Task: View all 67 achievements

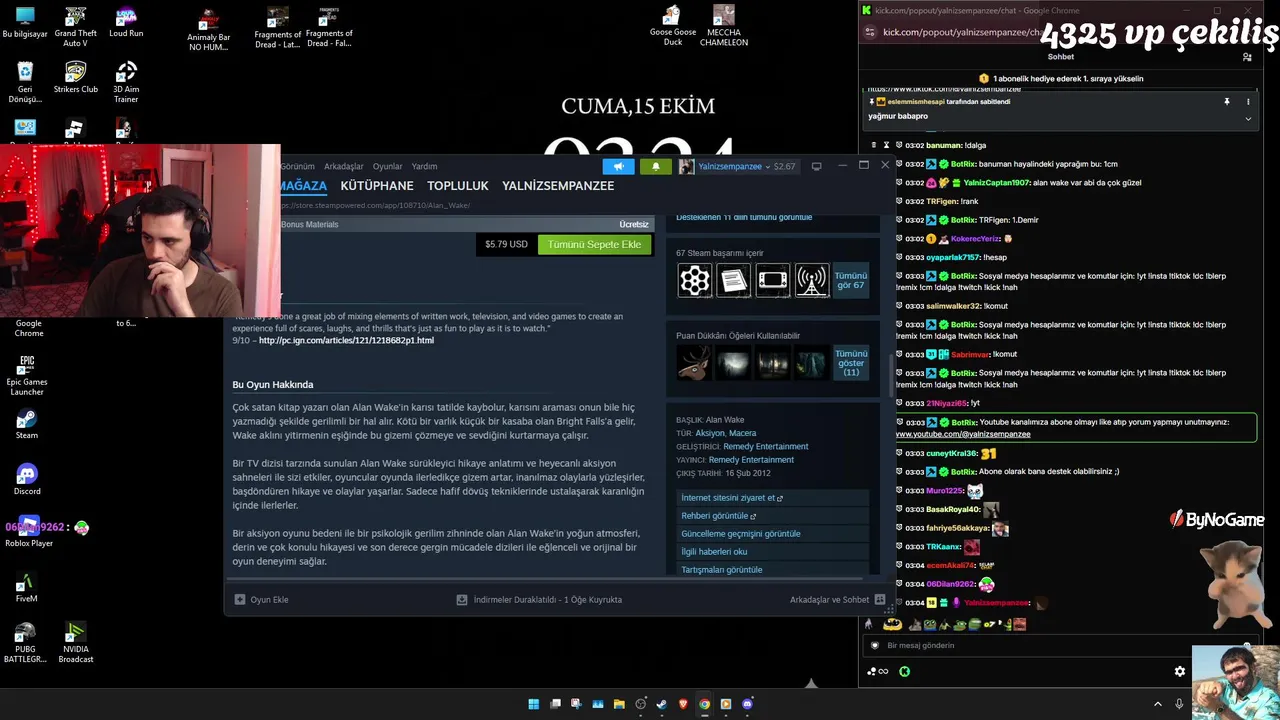Action: (x=851, y=281)
